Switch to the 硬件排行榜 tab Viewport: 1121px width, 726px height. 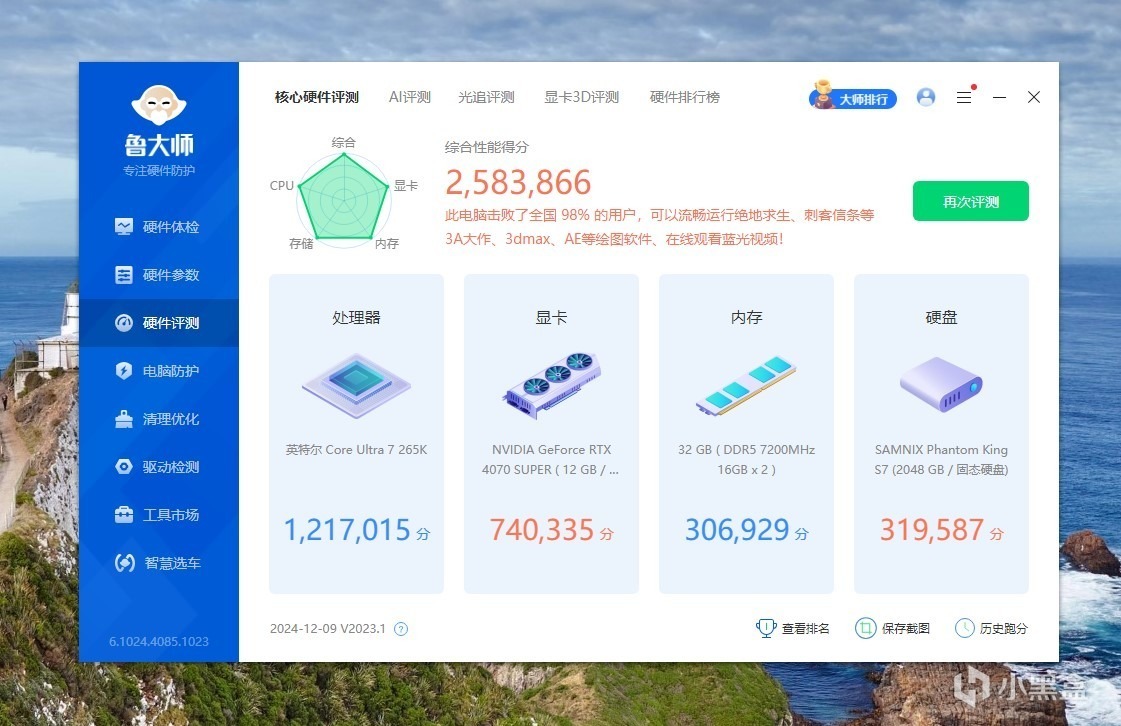point(684,97)
